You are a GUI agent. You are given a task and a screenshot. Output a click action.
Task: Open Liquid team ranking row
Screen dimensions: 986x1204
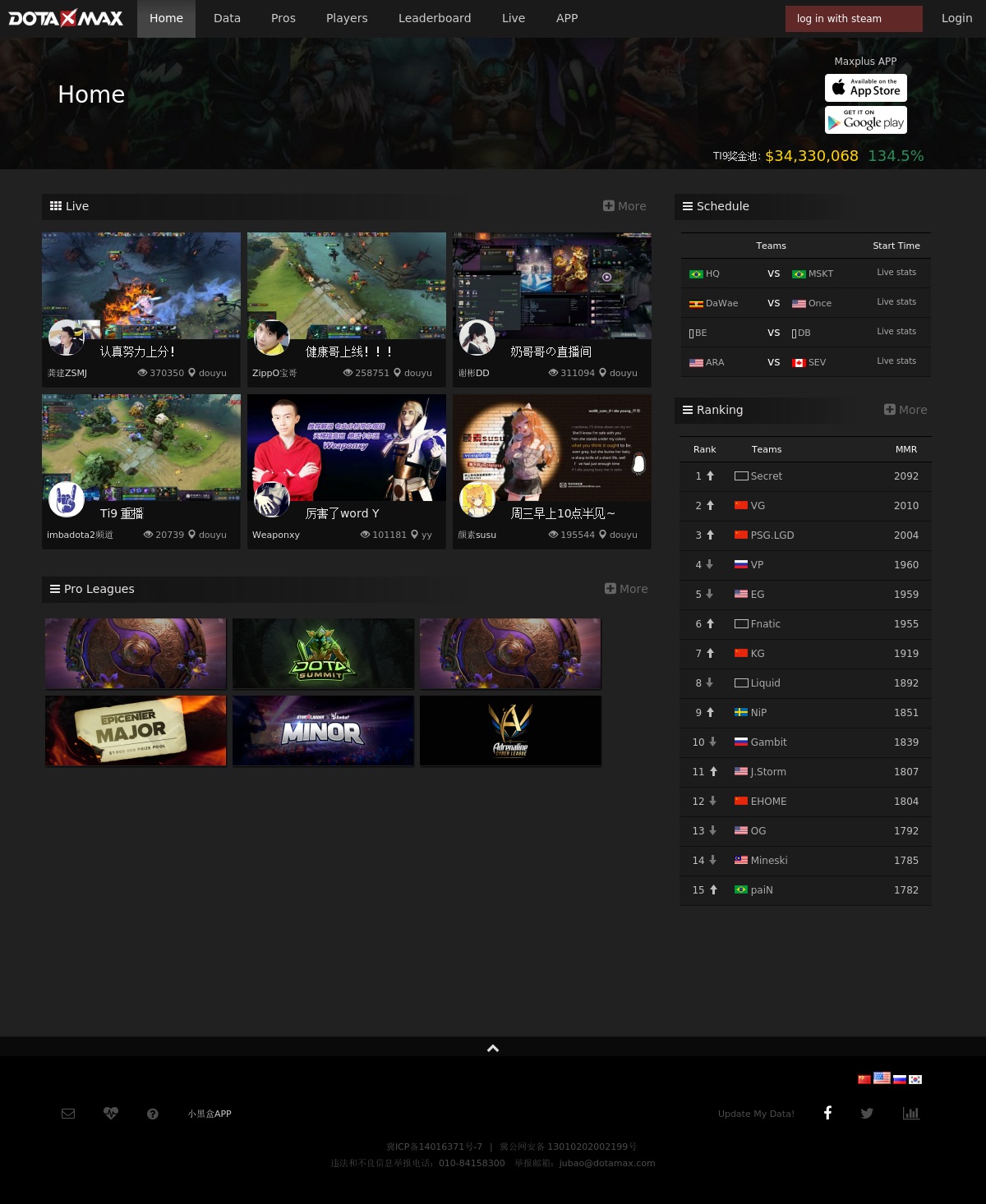click(805, 682)
